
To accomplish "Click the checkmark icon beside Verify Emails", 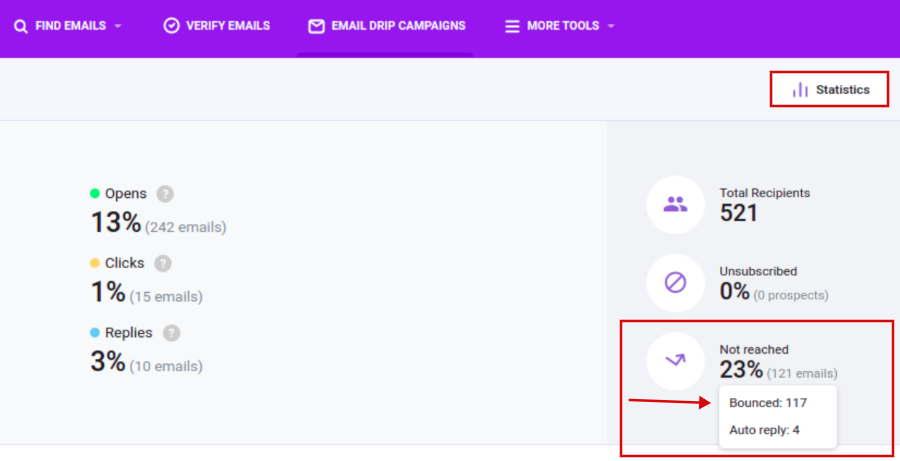I will click(x=172, y=26).
